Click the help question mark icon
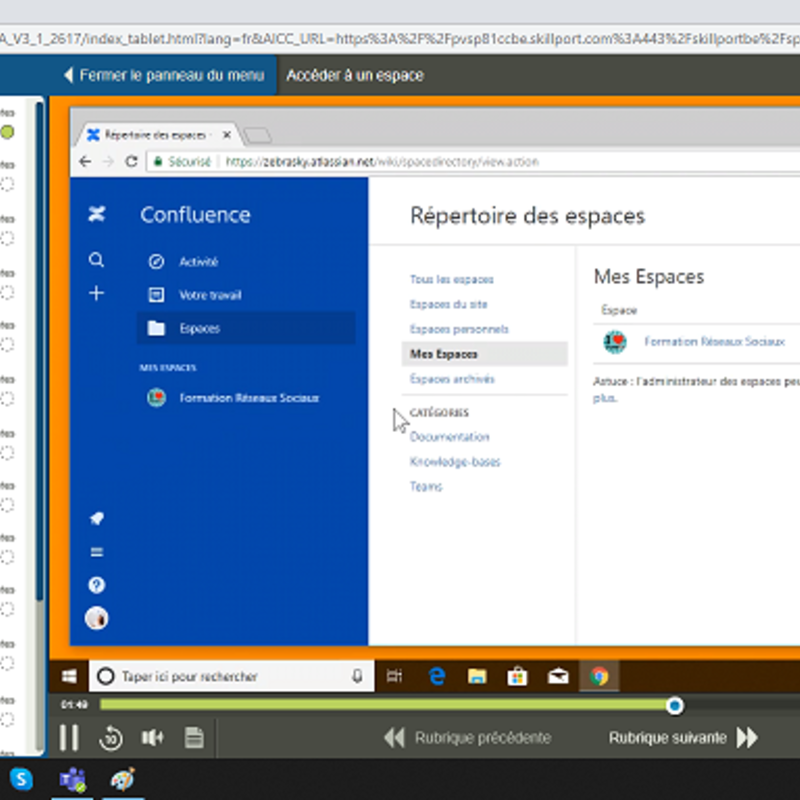800x800 pixels. (x=96, y=585)
